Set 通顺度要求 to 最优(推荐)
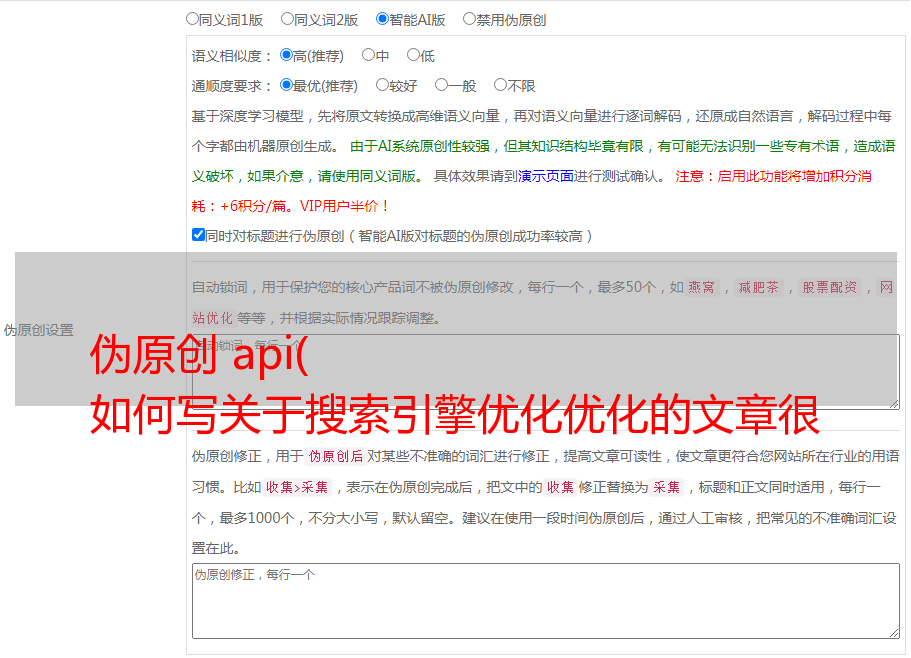 click(x=287, y=86)
